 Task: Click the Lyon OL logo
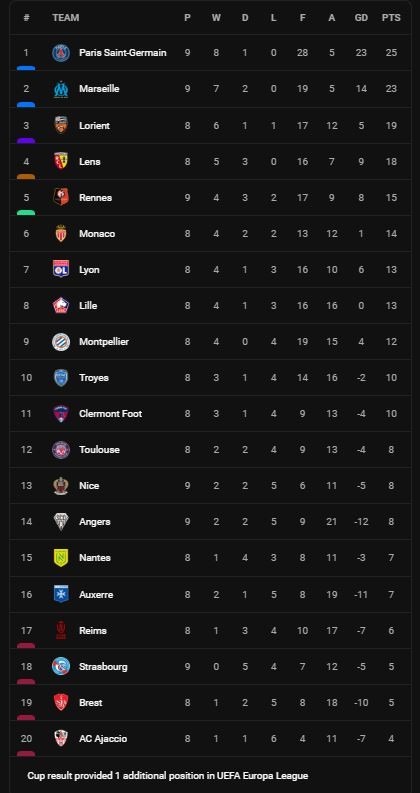coord(61,270)
